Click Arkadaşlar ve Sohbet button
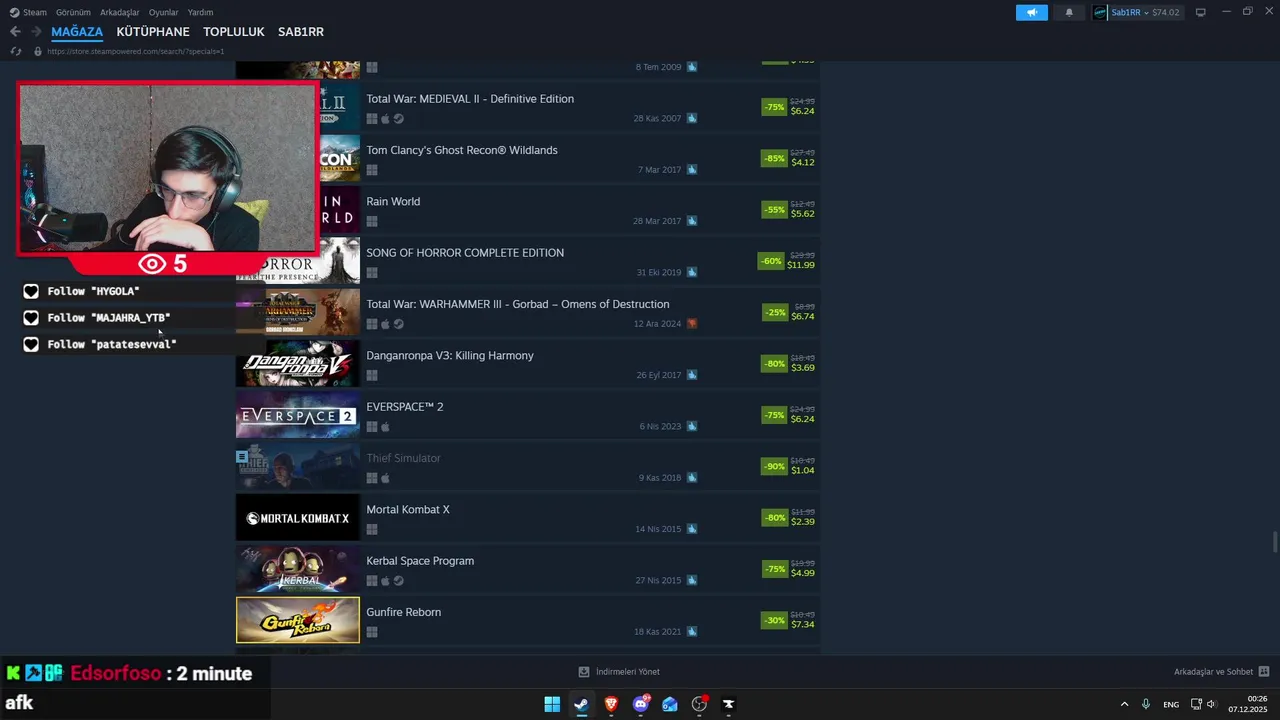Viewport: 1280px width, 720px height. (1213, 672)
